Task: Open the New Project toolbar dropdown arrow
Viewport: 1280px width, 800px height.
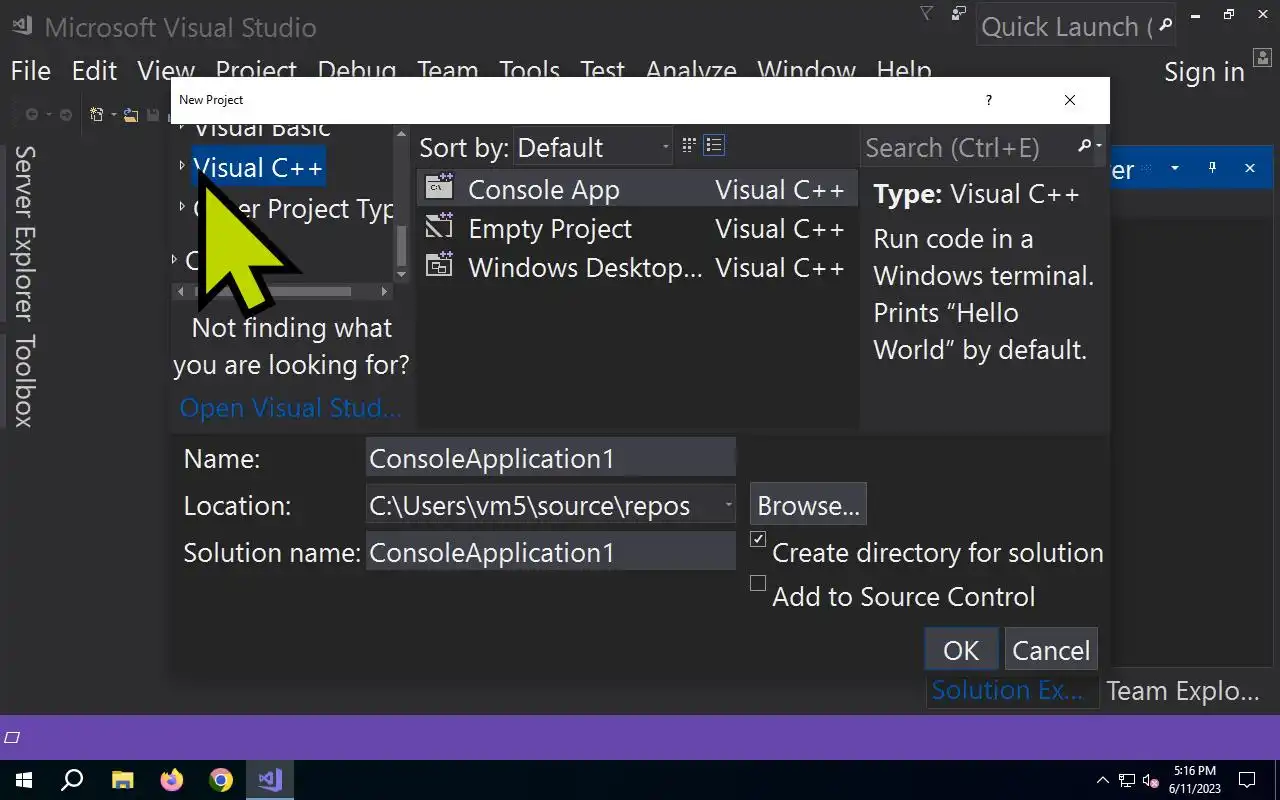Action: coord(113,115)
